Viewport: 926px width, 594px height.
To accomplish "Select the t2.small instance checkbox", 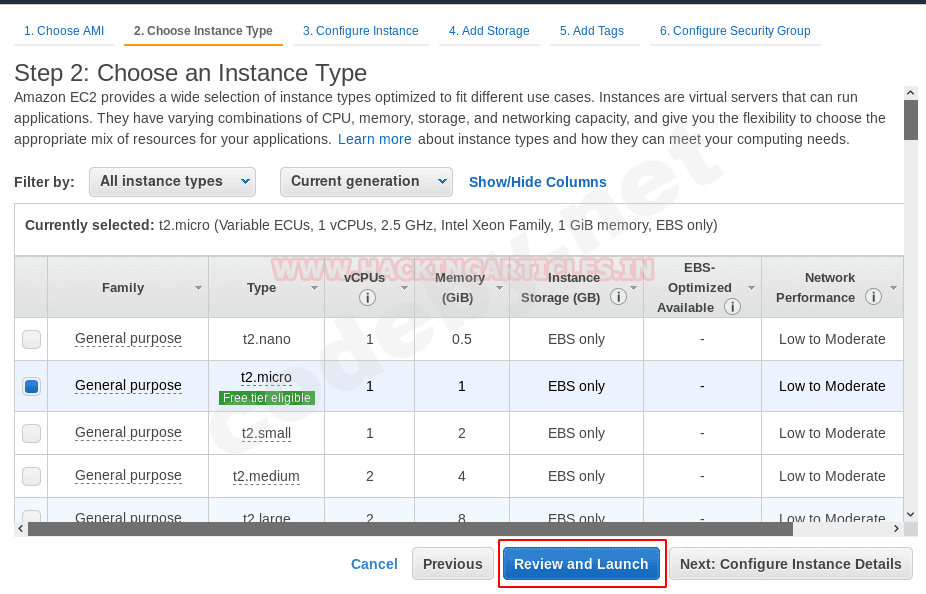I will pos(32,433).
